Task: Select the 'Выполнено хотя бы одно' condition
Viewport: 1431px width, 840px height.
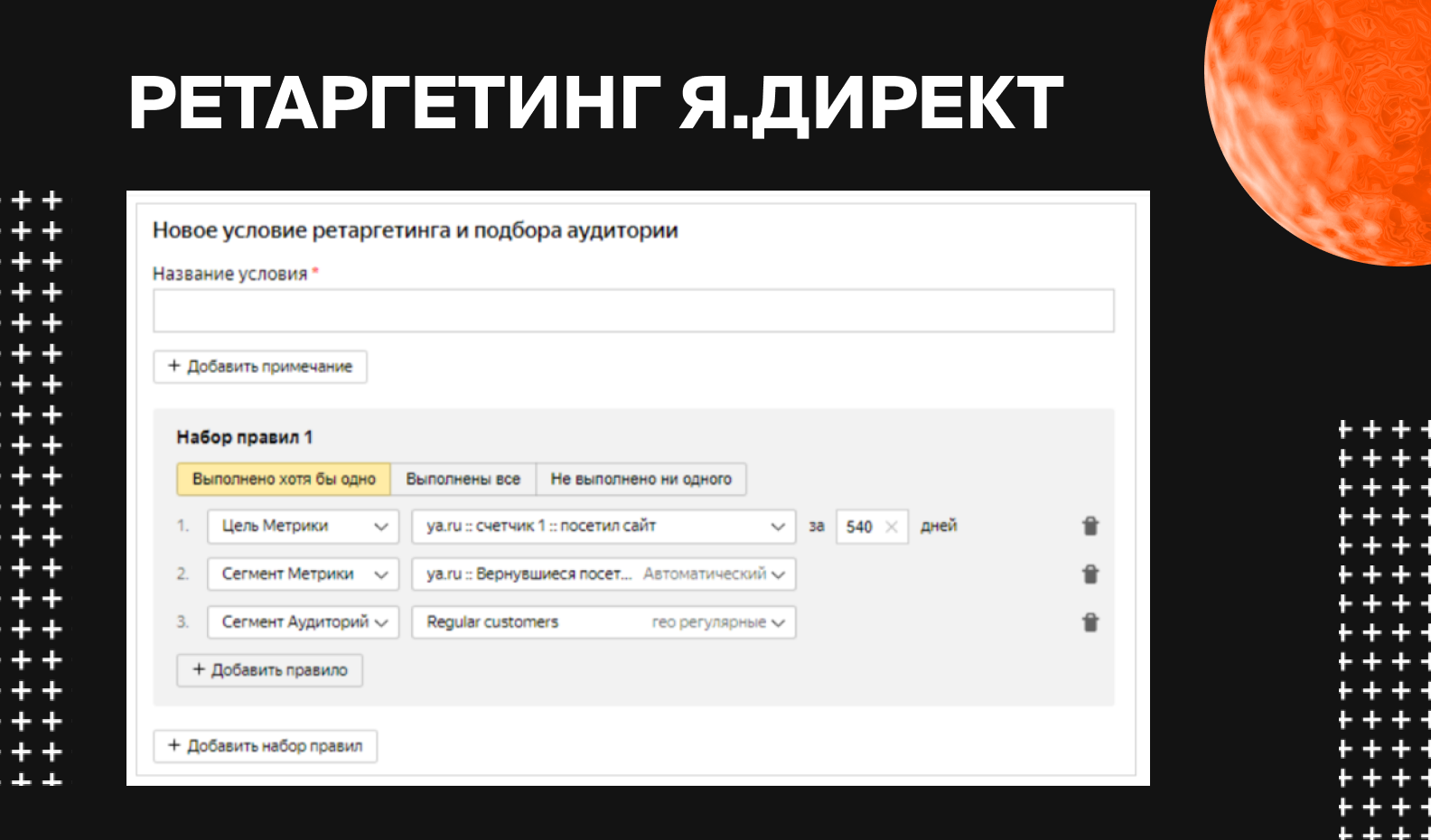Action: coord(284,479)
